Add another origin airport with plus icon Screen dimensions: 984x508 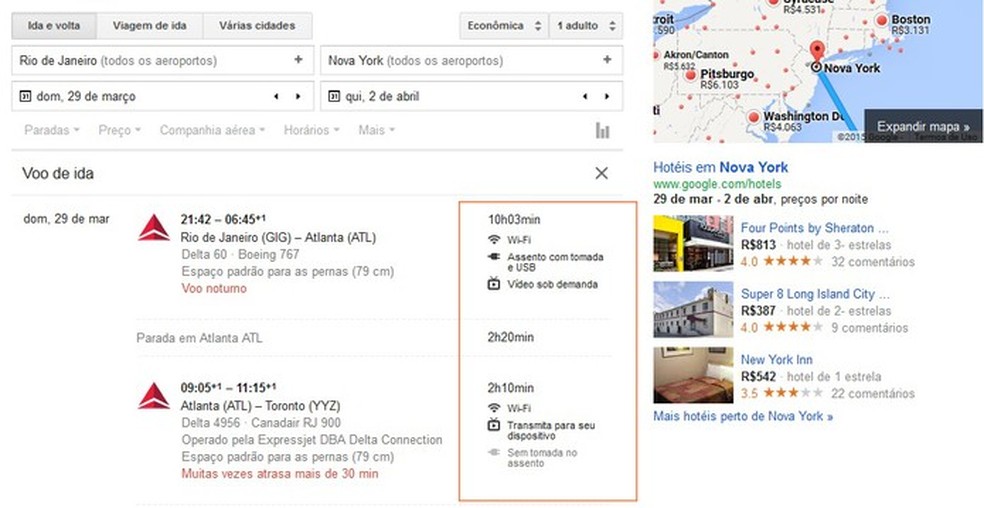298,60
